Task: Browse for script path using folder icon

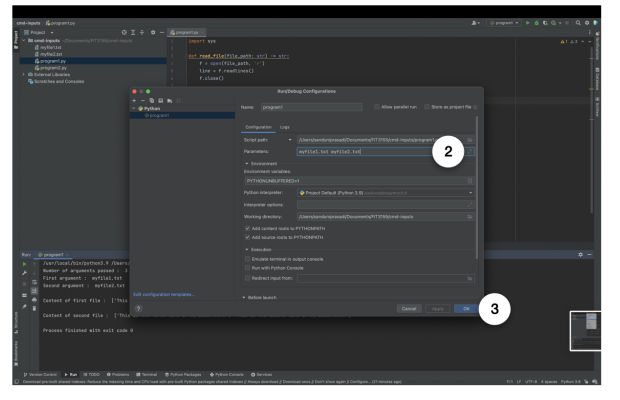Action: coord(470,140)
